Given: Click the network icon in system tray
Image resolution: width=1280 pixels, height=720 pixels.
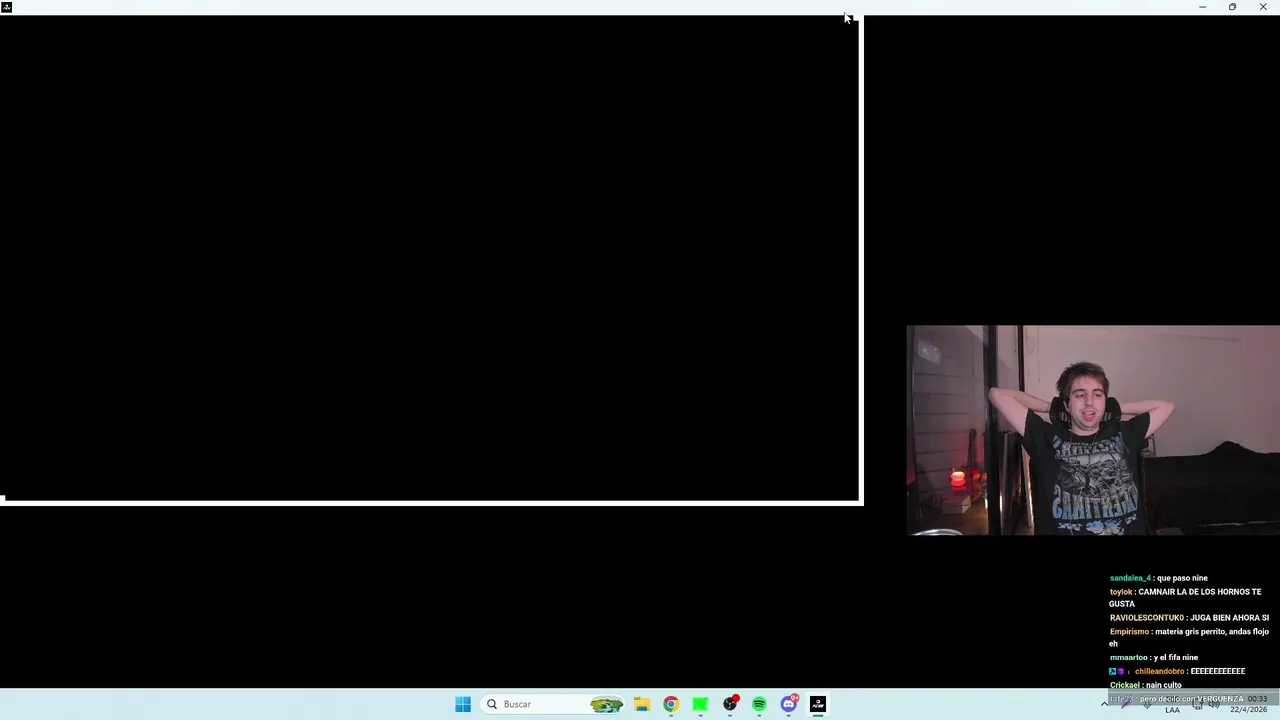Looking at the screenshot, I should pyautogui.click(x=1197, y=704).
